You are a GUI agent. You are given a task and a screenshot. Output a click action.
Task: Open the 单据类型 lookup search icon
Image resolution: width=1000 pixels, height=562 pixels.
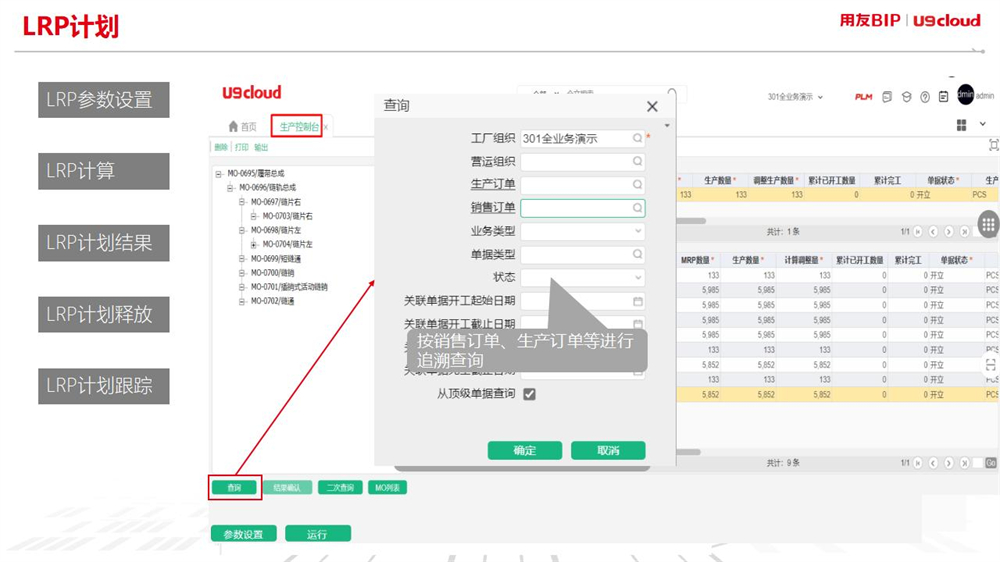coord(637,254)
